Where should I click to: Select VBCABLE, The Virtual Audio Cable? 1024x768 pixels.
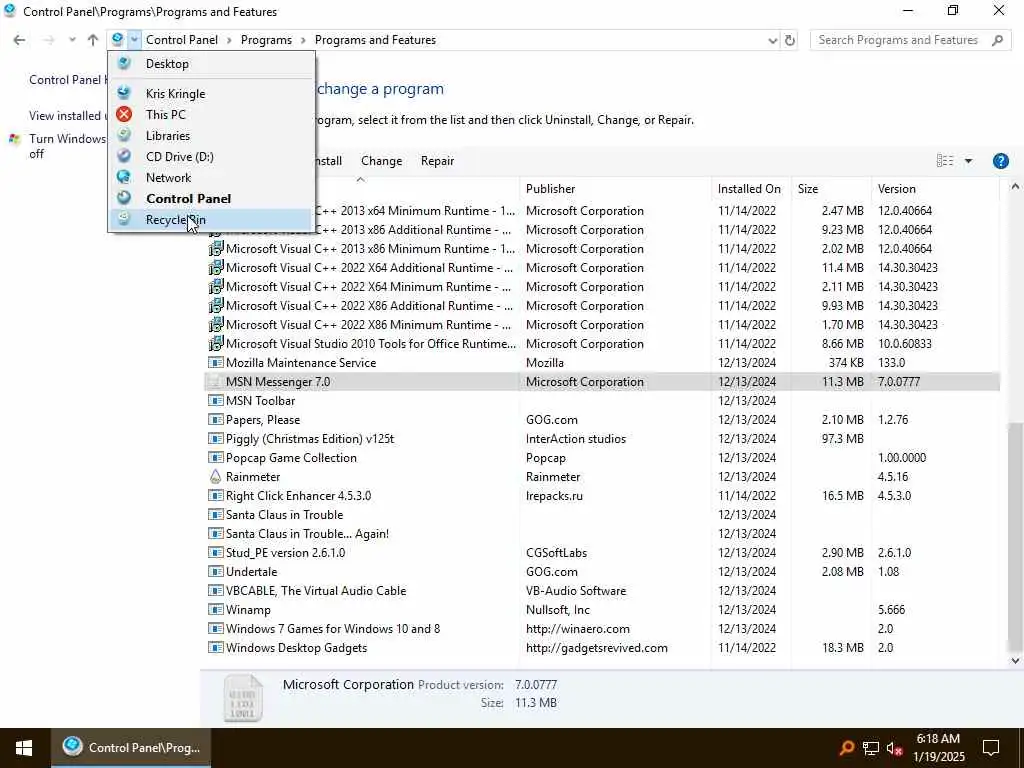click(316, 590)
